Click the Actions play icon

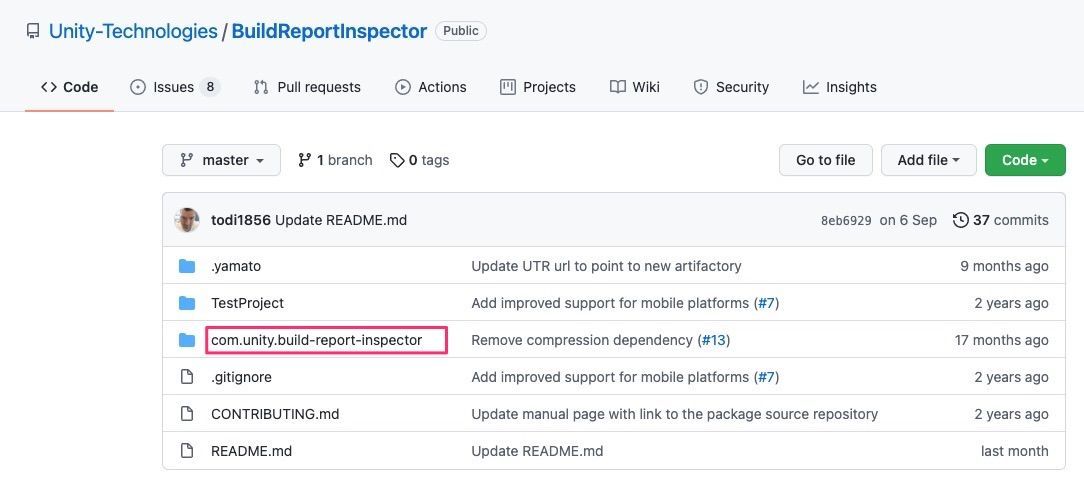[402, 87]
